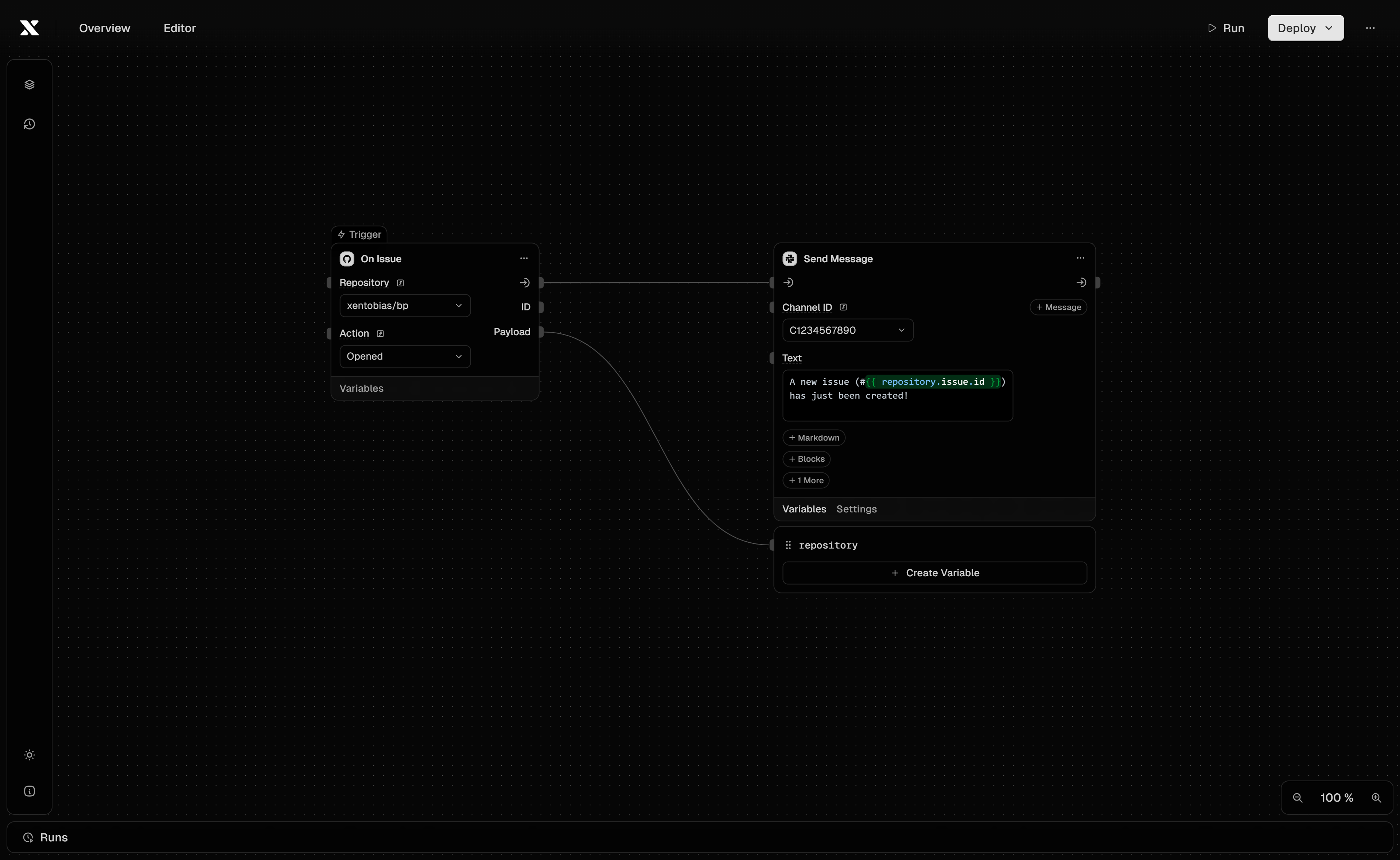Image resolution: width=1400 pixels, height=860 pixels.
Task: Toggle light theme sun icon
Action: click(x=30, y=755)
